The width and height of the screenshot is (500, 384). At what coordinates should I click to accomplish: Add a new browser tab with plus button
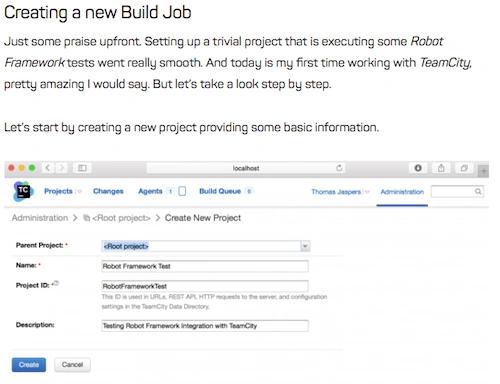pos(483,171)
